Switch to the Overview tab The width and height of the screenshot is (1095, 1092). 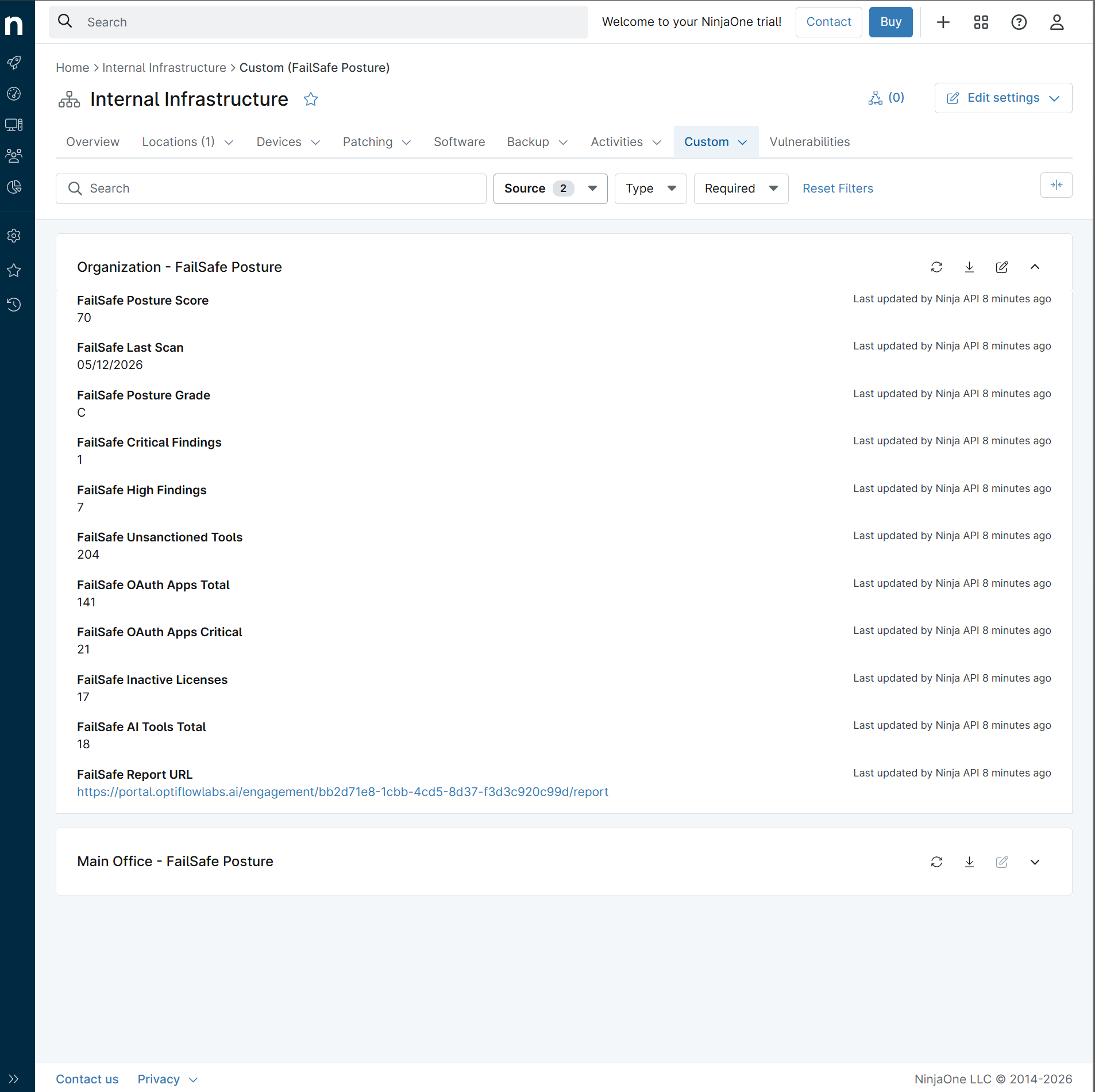92,142
